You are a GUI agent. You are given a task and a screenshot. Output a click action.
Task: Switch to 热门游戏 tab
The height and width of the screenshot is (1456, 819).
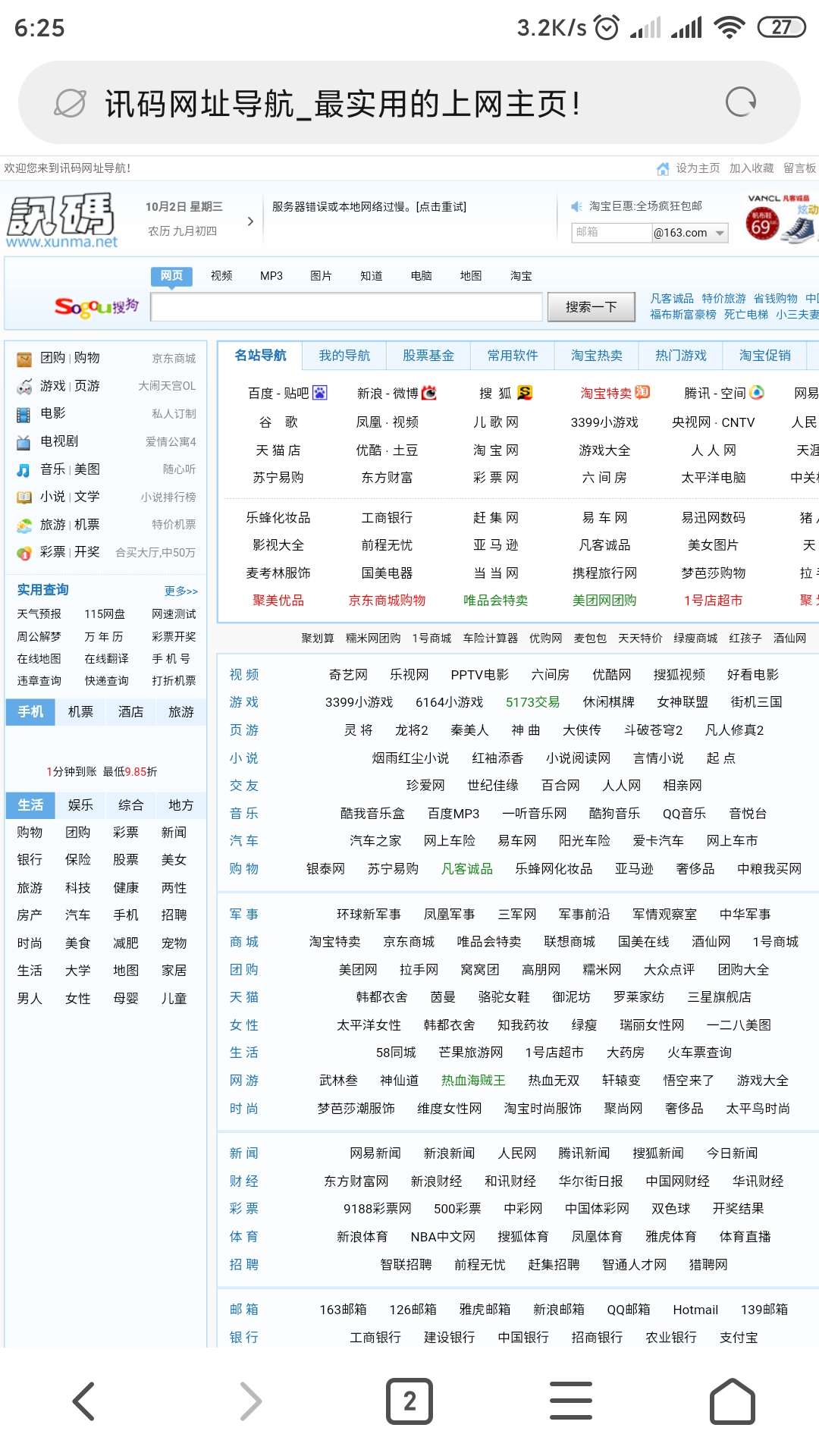tap(681, 356)
